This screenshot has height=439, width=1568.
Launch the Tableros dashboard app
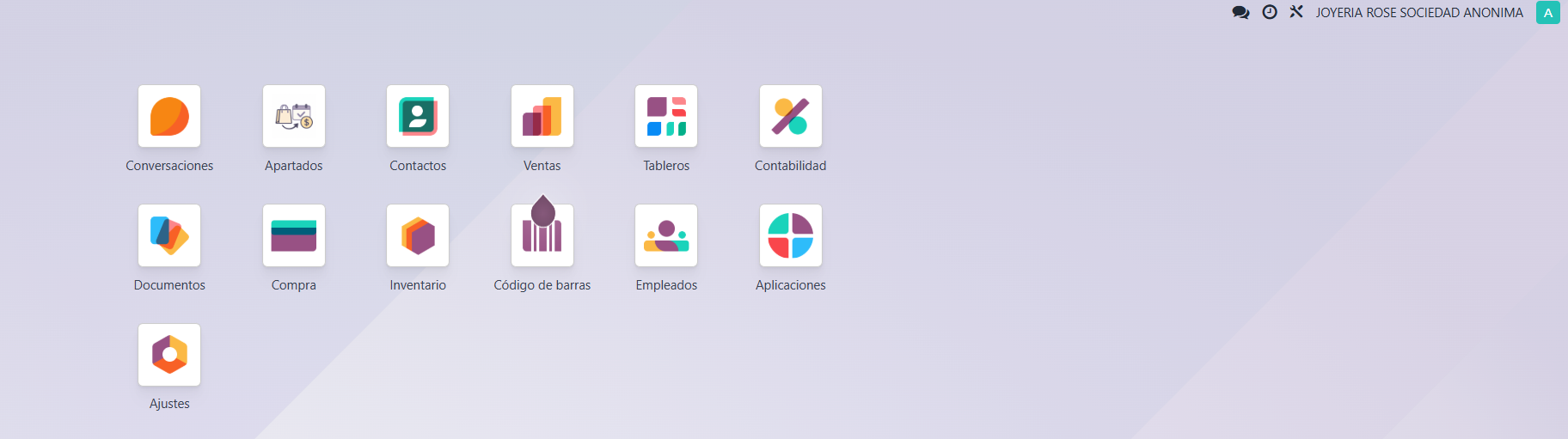click(x=666, y=116)
